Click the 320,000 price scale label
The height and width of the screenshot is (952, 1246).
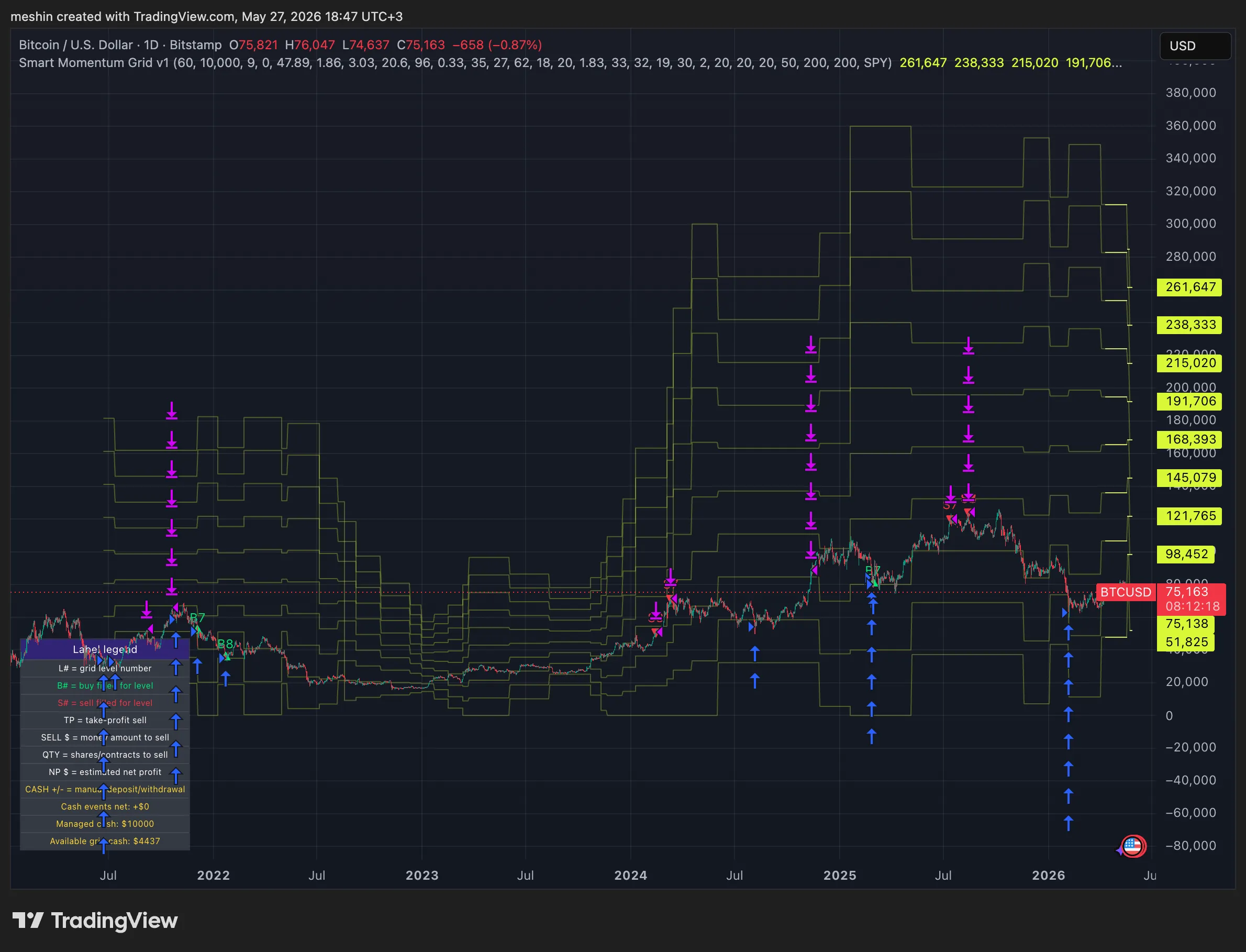tap(1191, 191)
